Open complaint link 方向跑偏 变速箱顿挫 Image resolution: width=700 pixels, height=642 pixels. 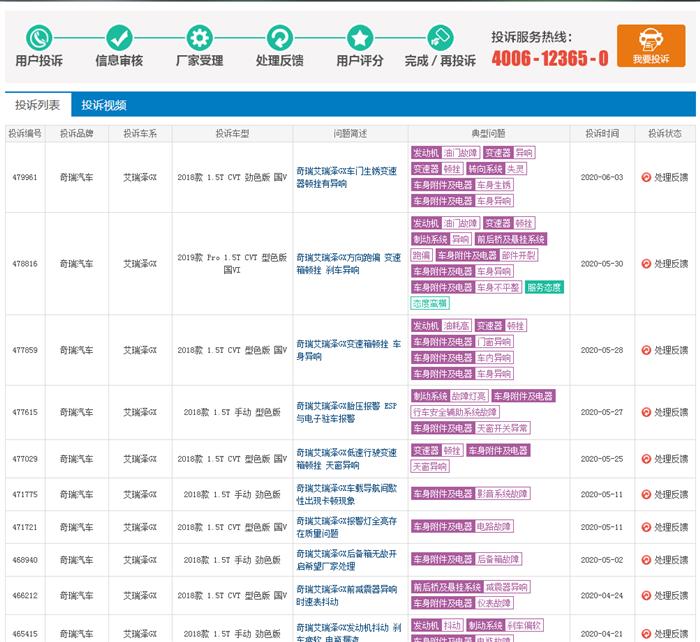[x=349, y=264]
